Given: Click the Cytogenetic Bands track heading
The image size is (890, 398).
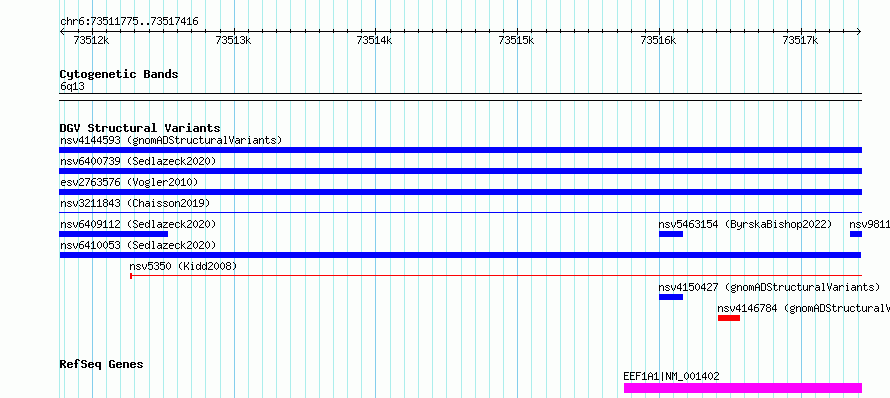Looking at the screenshot, I should [x=119, y=74].
